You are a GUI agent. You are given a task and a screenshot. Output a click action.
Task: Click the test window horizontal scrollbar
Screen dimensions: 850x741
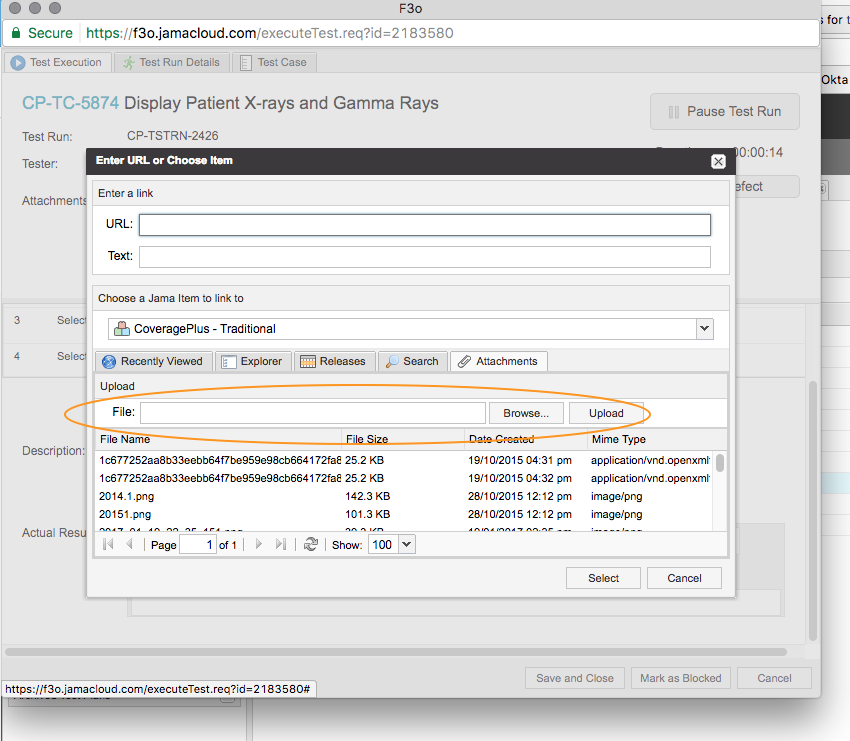(x=396, y=652)
